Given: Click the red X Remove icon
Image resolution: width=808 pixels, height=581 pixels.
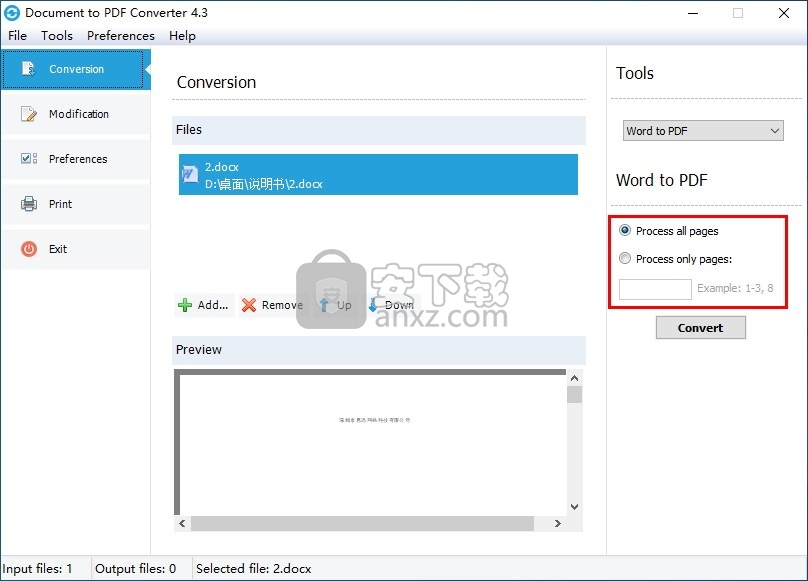Looking at the screenshot, I should tap(249, 305).
